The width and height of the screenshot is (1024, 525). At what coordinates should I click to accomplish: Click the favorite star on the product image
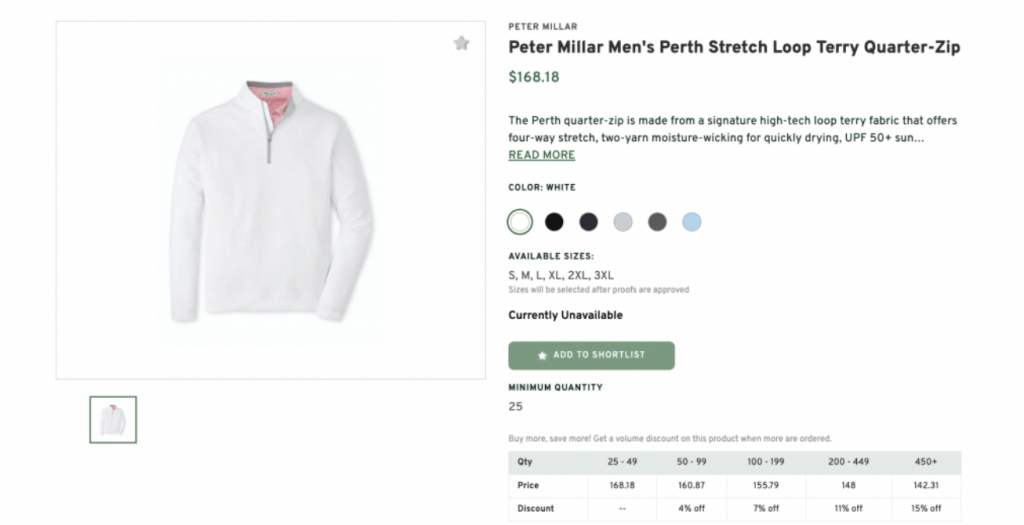tap(460, 43)
